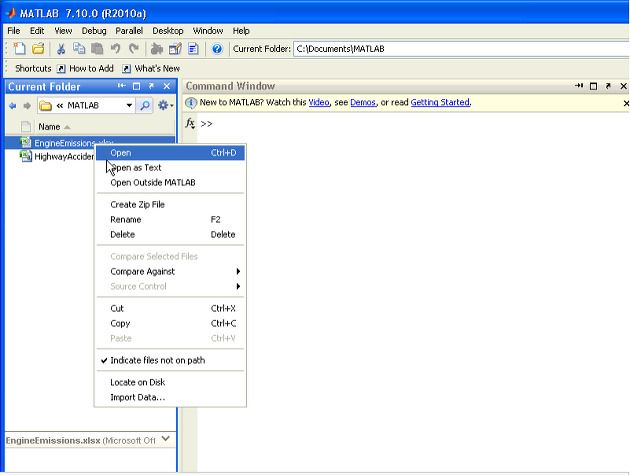This screenshot has width=630, height=475.
Task: Click the Video link
Action: point(319,102)
